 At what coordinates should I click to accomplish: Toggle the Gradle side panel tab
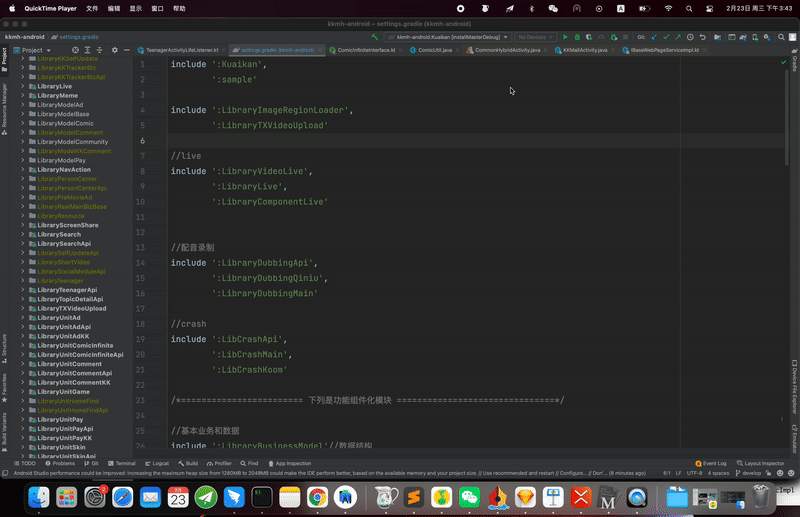tap(794, 61)
